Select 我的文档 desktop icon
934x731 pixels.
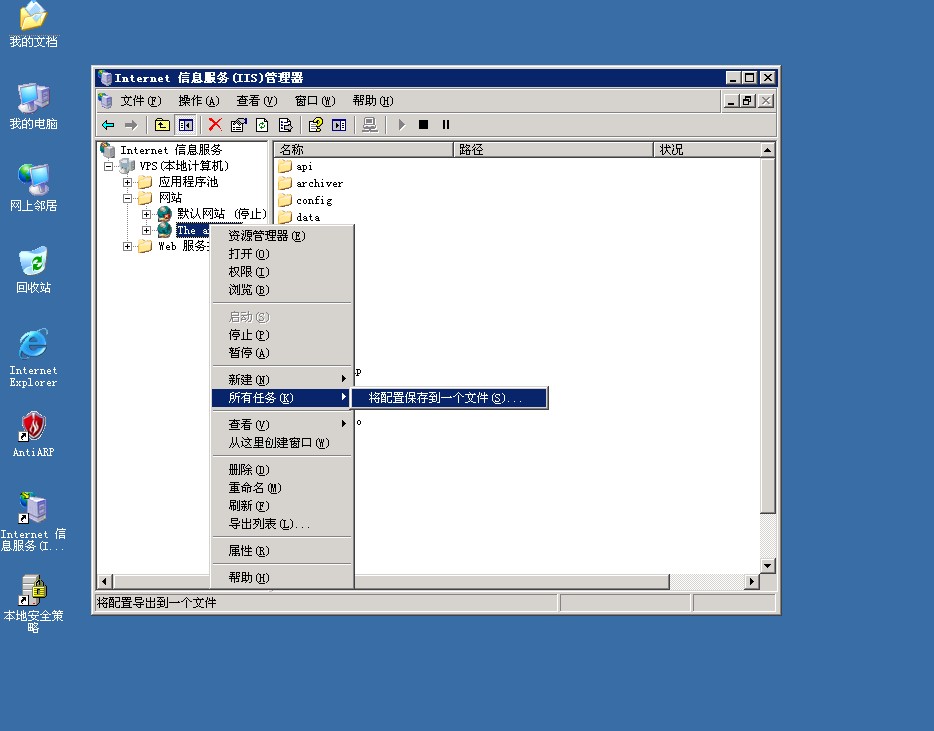pos(33,25)
